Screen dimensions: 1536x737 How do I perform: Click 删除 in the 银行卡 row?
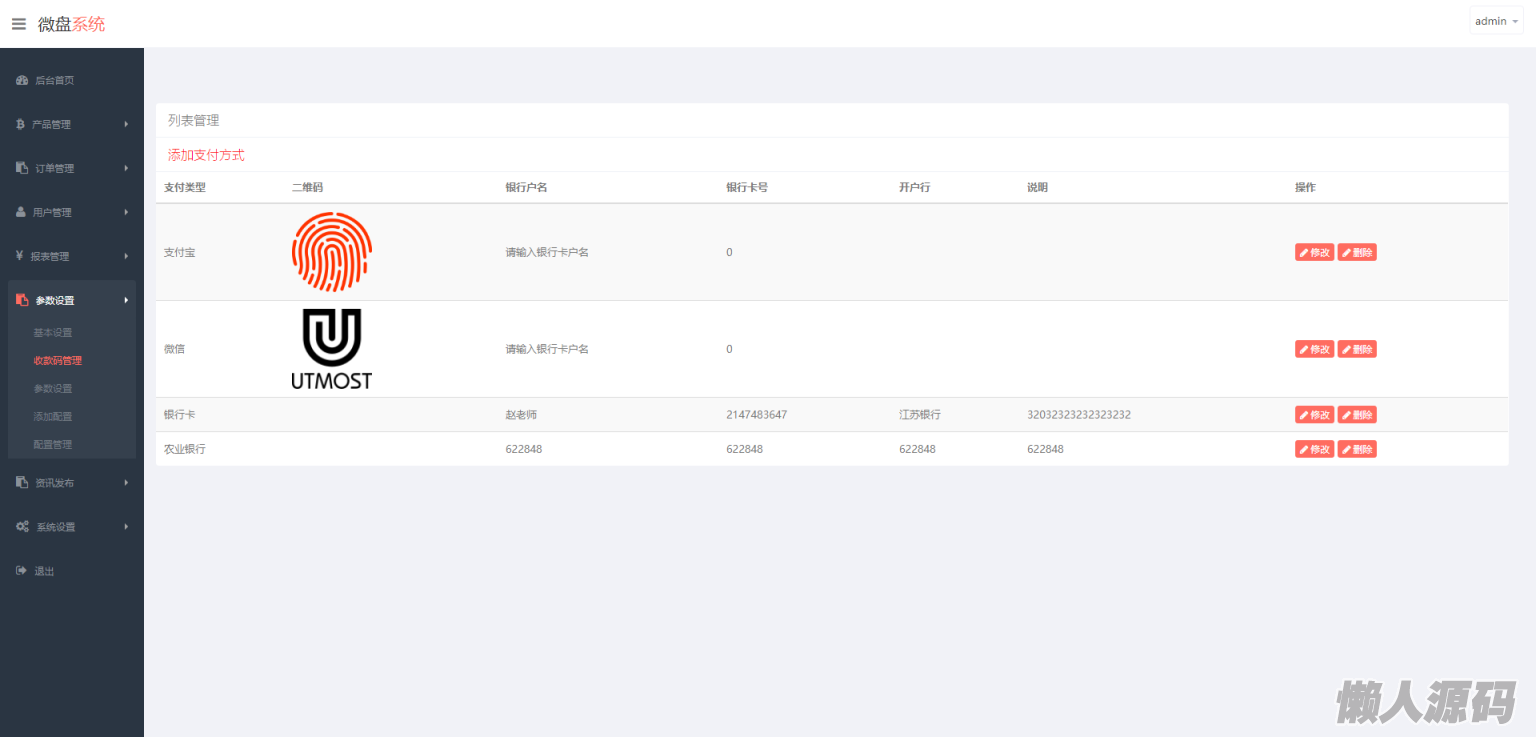(1357, 414)
